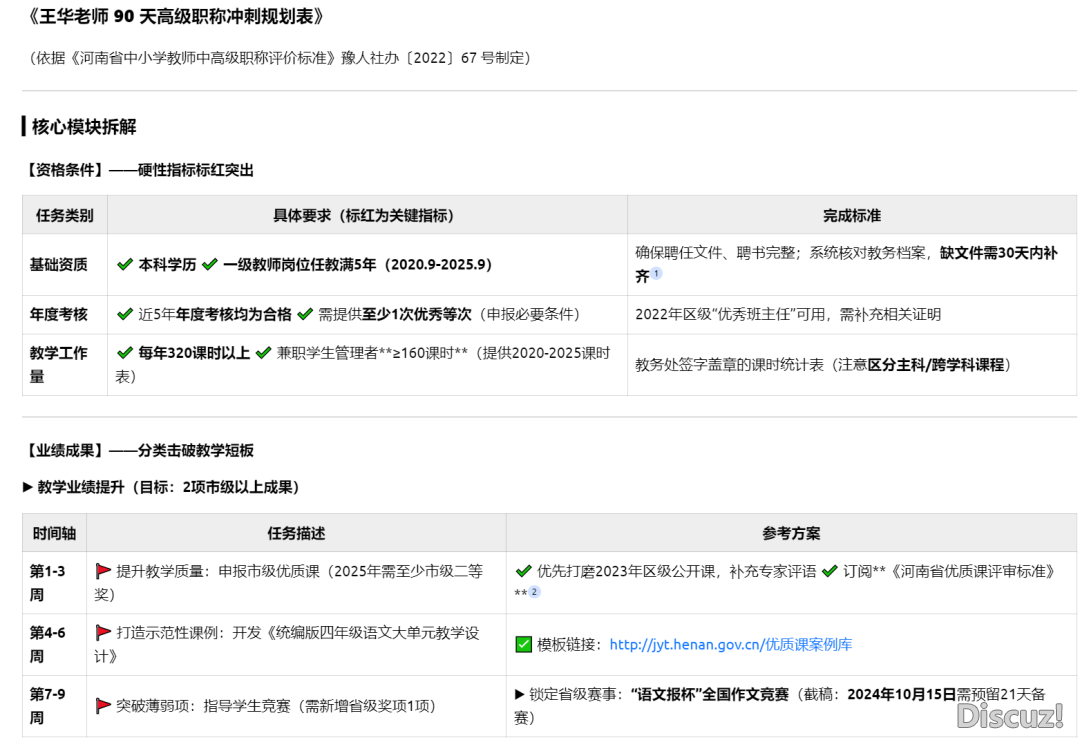The width and height of the screenshot is (1080, 740).
Task: Click the checkmark before 每年320课时以上
Action: click(125, 353)
